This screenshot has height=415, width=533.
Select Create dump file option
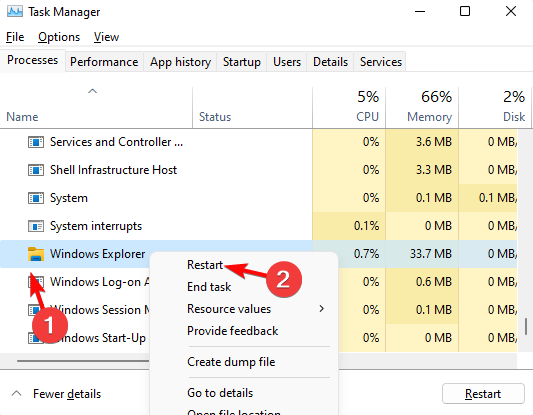[231, 362]
